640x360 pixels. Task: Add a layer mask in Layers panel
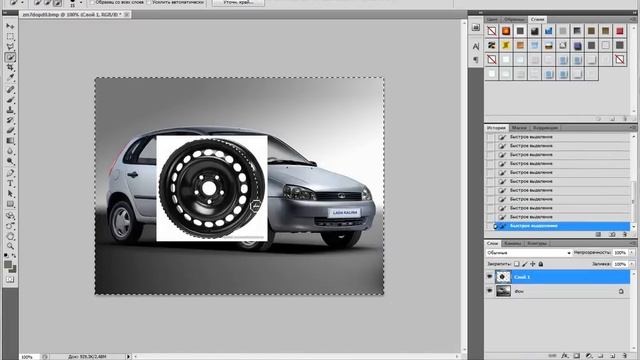tap(576, 356)
